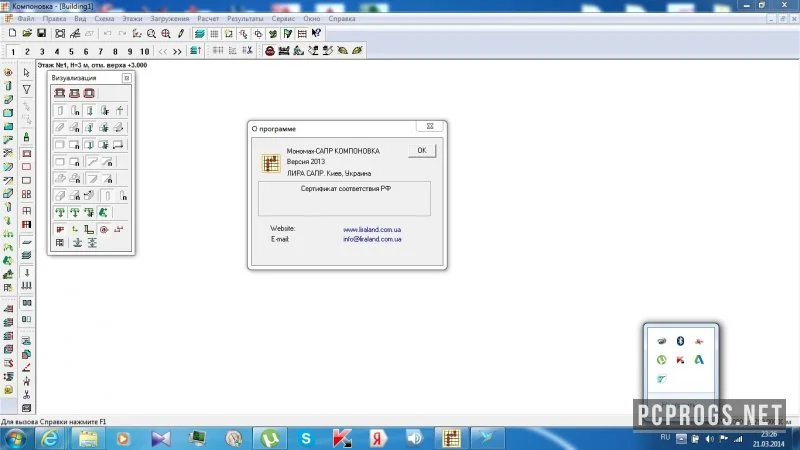Select floor number 4
Viewport: 800px width, 450px height.
tap(57, 52)
